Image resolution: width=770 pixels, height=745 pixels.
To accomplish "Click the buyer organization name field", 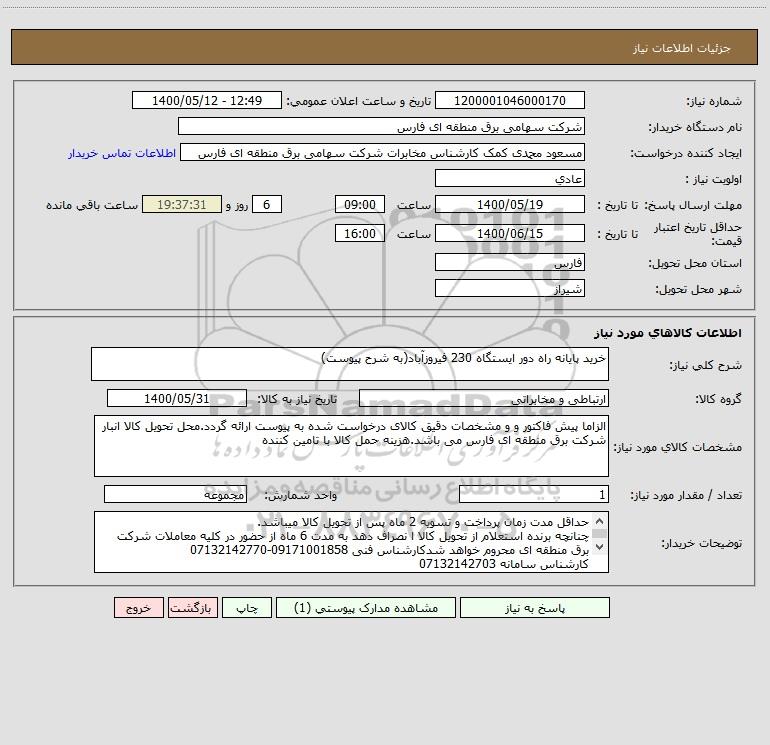I will (381, 126).
